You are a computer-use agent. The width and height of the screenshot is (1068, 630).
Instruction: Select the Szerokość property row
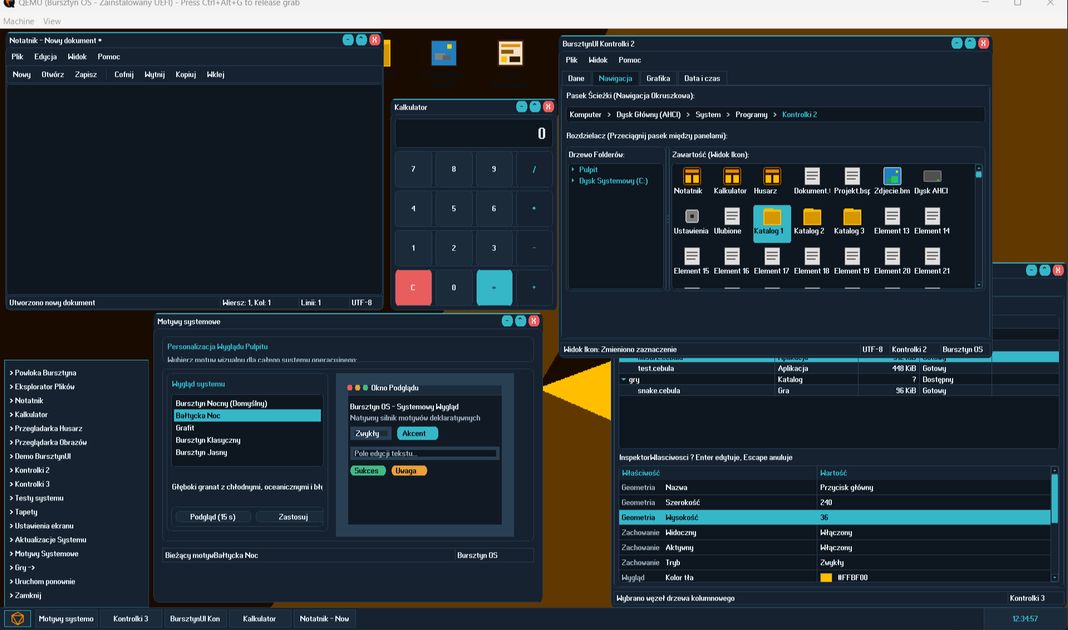click(x=834, y=503)
